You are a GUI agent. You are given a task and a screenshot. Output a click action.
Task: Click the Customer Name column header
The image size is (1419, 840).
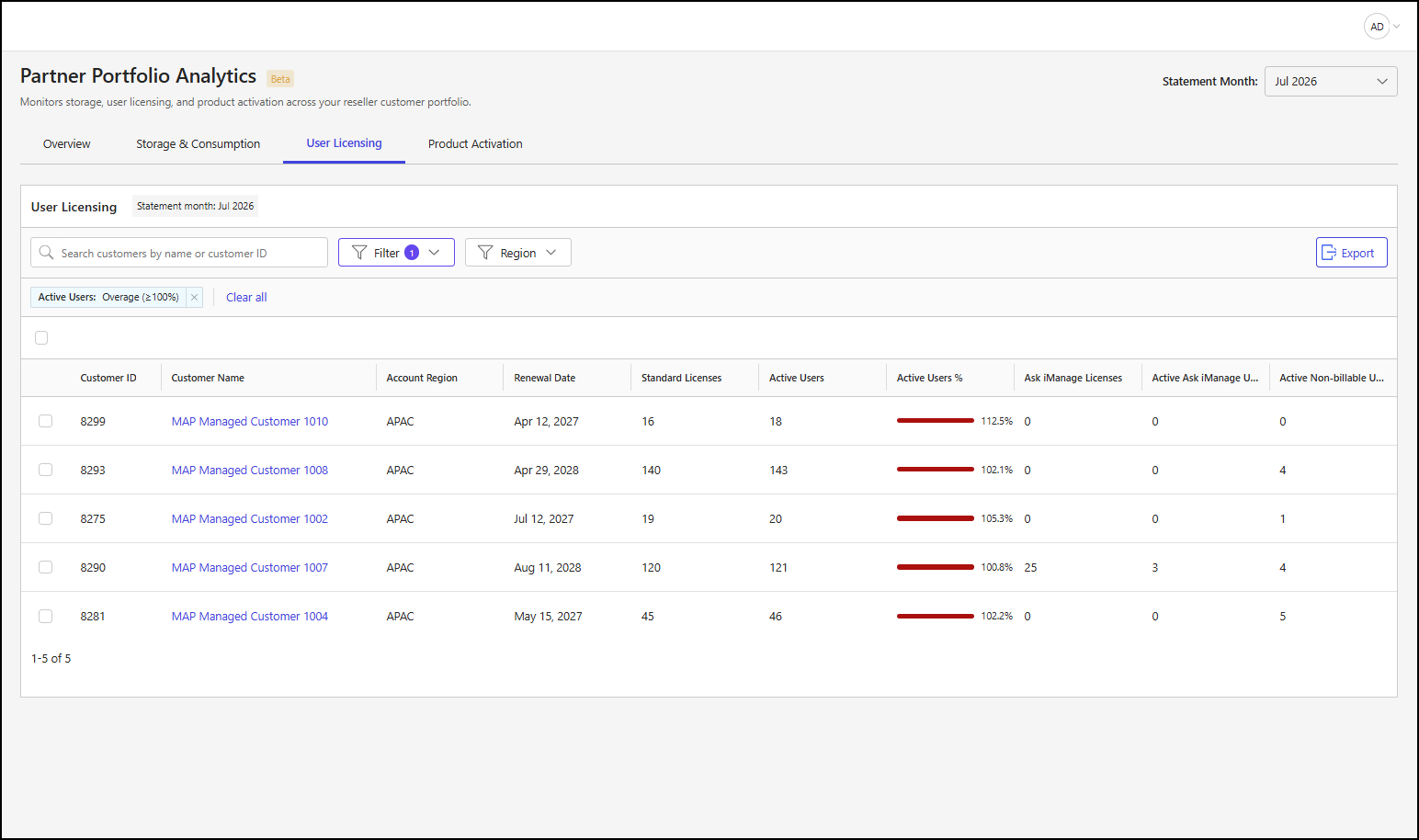click(x=208, y=378)
